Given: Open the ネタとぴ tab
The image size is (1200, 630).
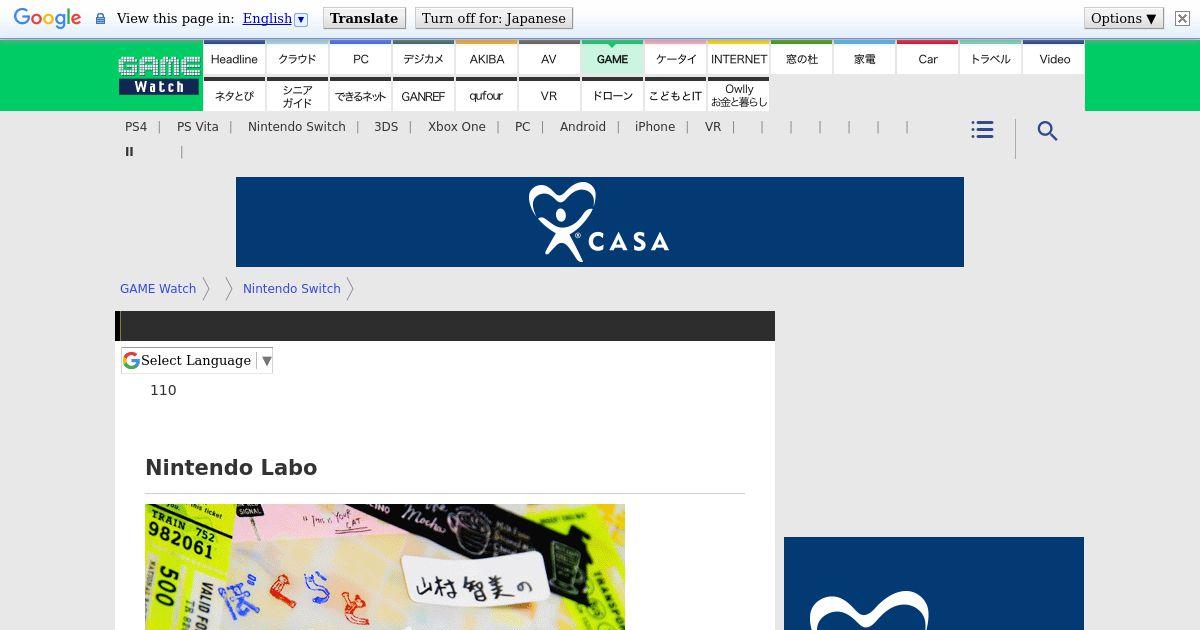Looking at the screenshot, I should coord(234,96).
